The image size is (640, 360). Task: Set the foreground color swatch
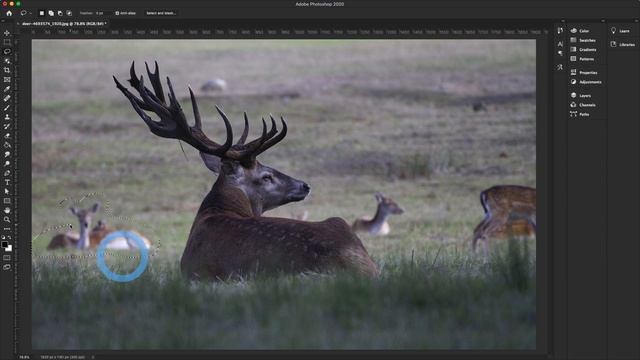coord(4,244)
